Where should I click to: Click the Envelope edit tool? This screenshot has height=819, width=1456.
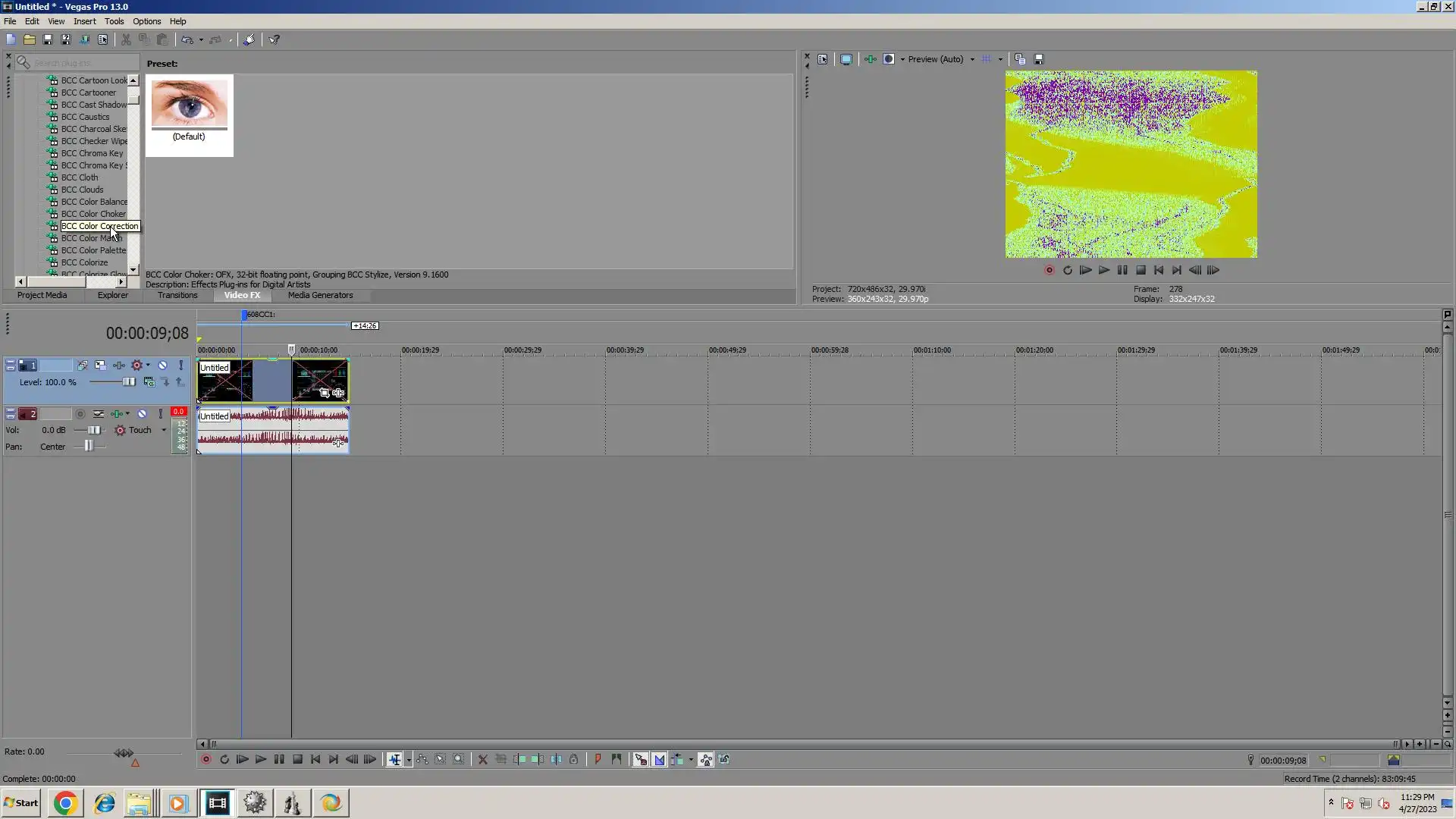[x=422, y=760]
